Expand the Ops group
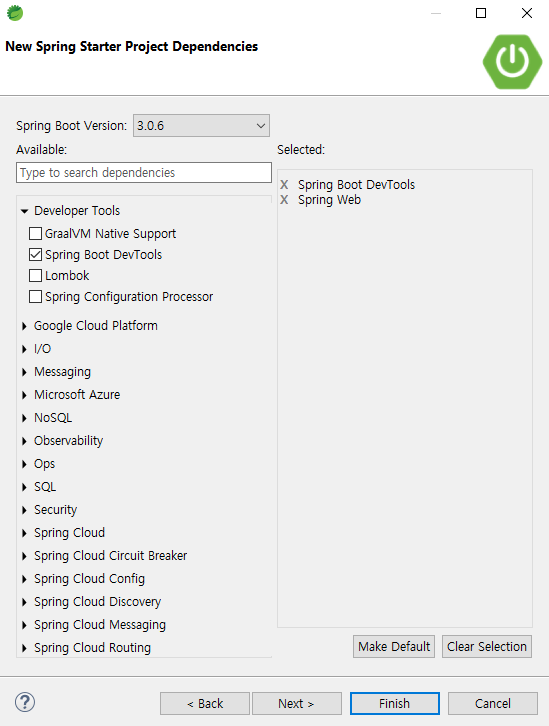549x726 pixels. tap(25, 464)
